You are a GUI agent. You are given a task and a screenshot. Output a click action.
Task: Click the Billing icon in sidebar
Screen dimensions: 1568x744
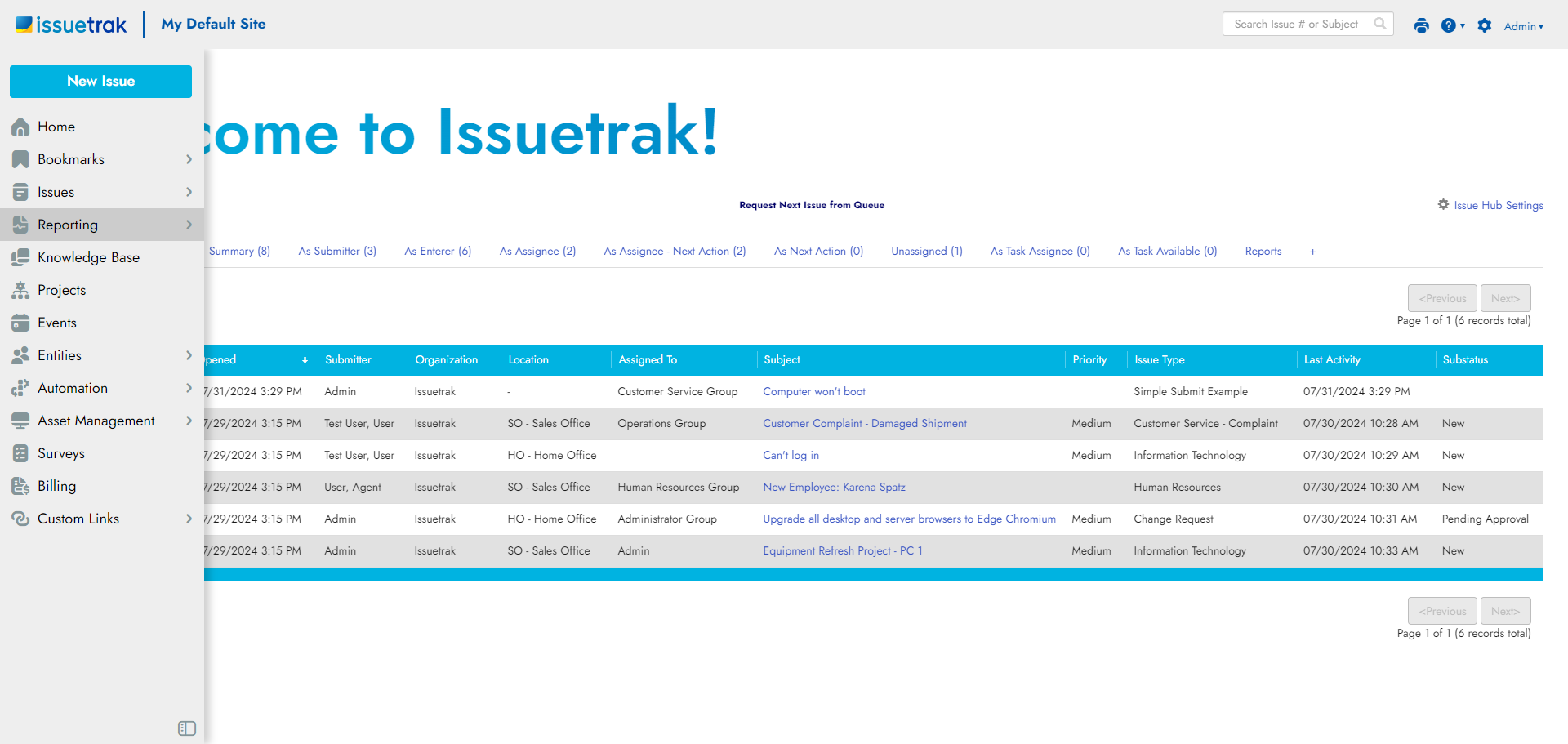coord(20,486)
